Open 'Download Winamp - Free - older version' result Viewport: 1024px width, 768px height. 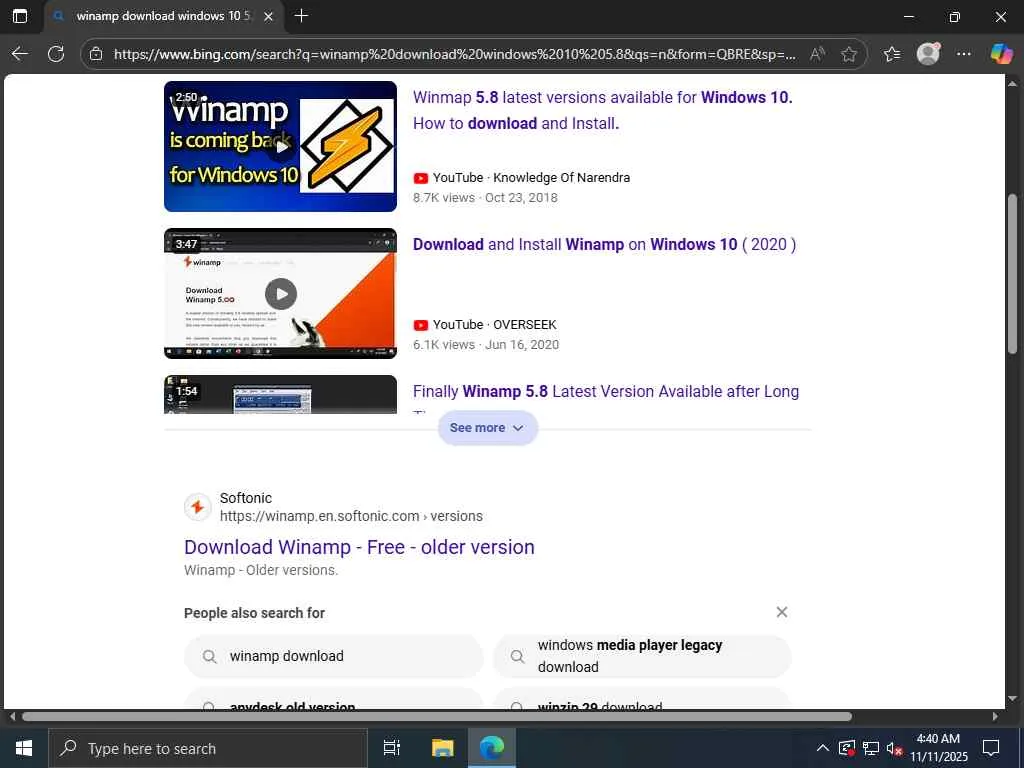pyautogui.click(x=359, y=547)
